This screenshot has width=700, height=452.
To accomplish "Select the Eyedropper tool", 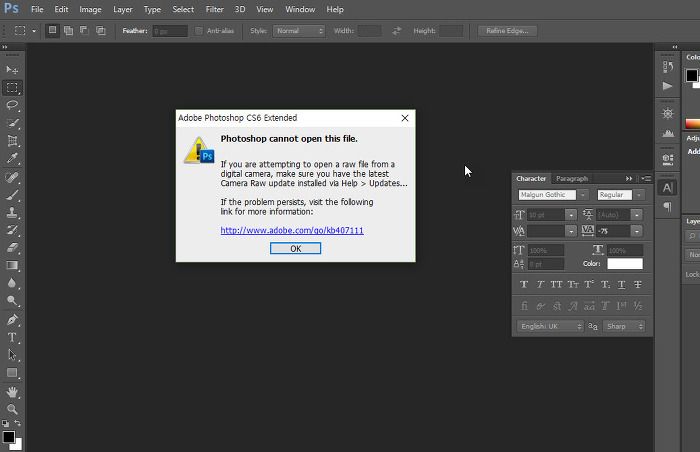I will point(12,159).
